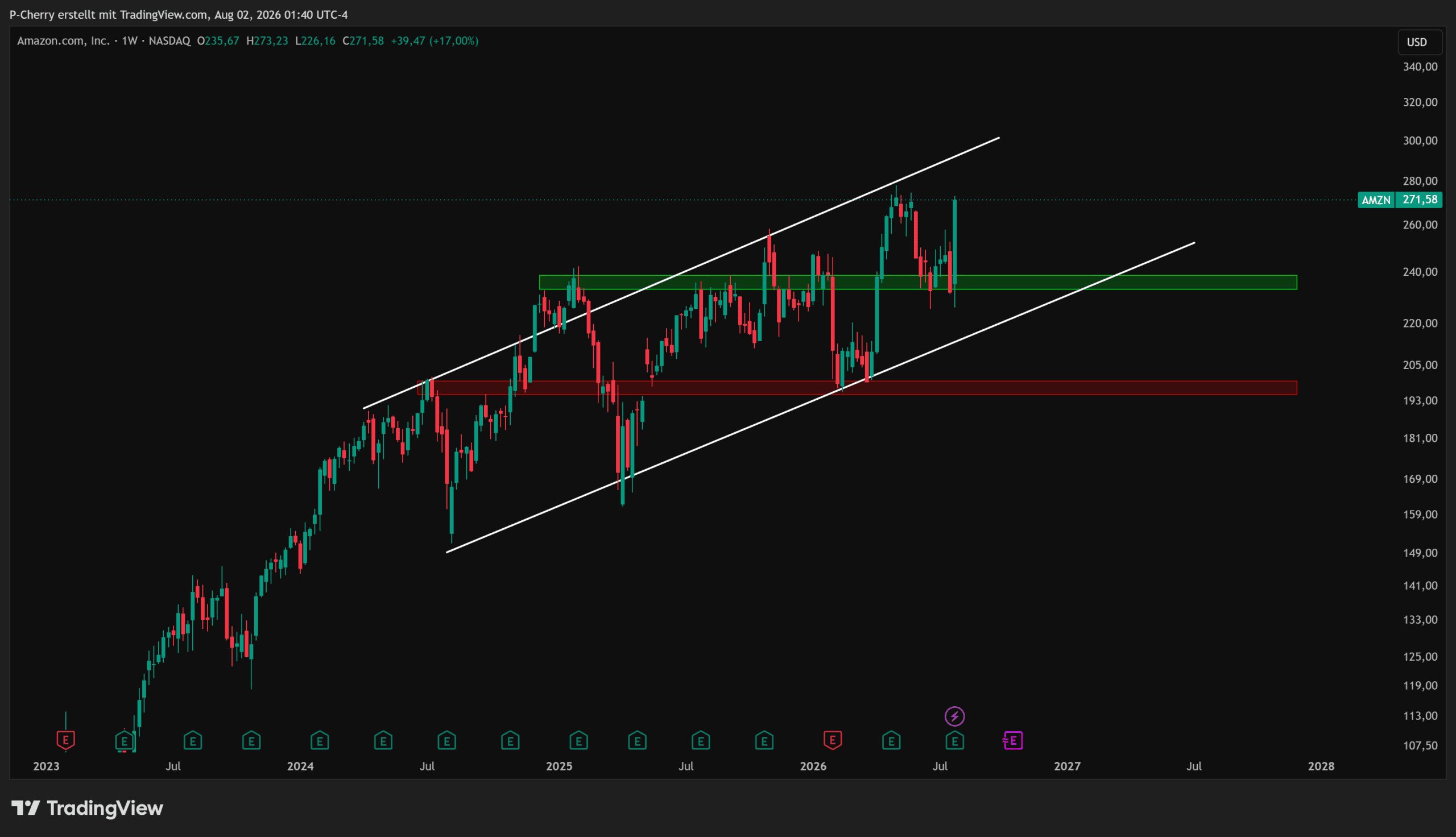Image resolution: width=1456 pixels, height=837 pixels.
Task: Click the 2028 time axis label
Action: (x=1321, y=766)
